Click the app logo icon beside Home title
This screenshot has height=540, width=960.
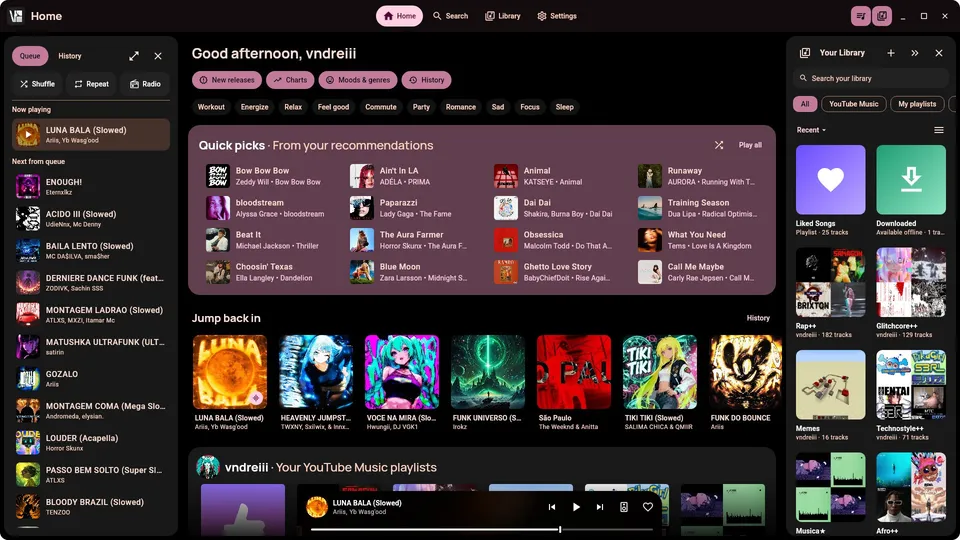[16, 16]
